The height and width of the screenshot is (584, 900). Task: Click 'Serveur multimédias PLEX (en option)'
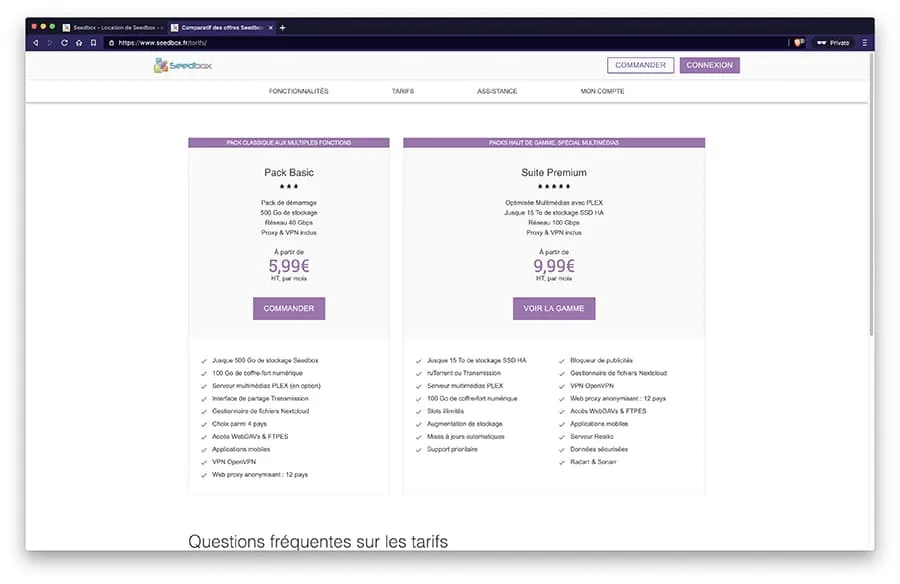266,386
